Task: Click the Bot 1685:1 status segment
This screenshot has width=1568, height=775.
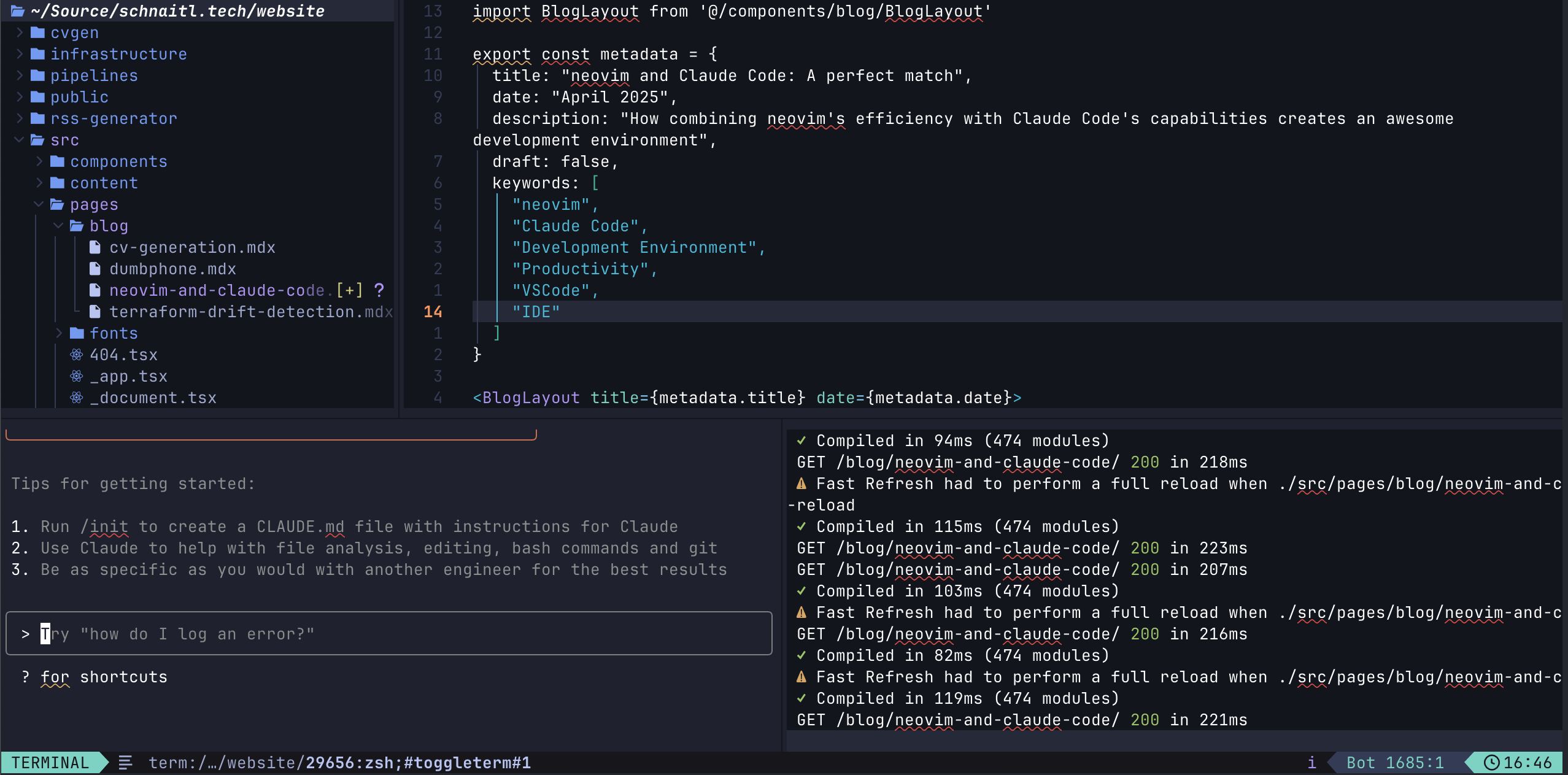Action: click(x=1396, y=762)
